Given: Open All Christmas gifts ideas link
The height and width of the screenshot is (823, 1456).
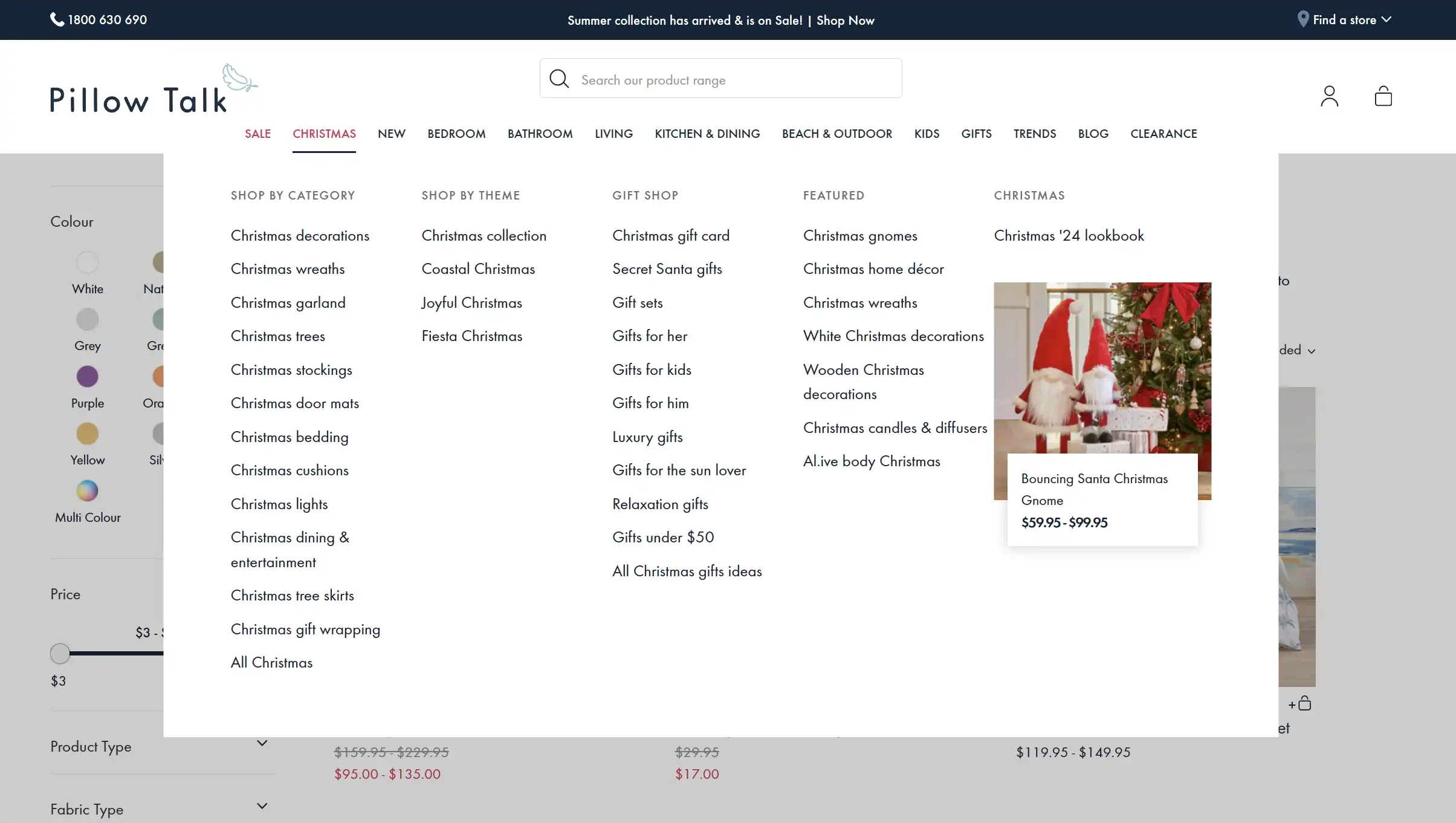Looking at the screenshot, I should [x=687, y=571].
